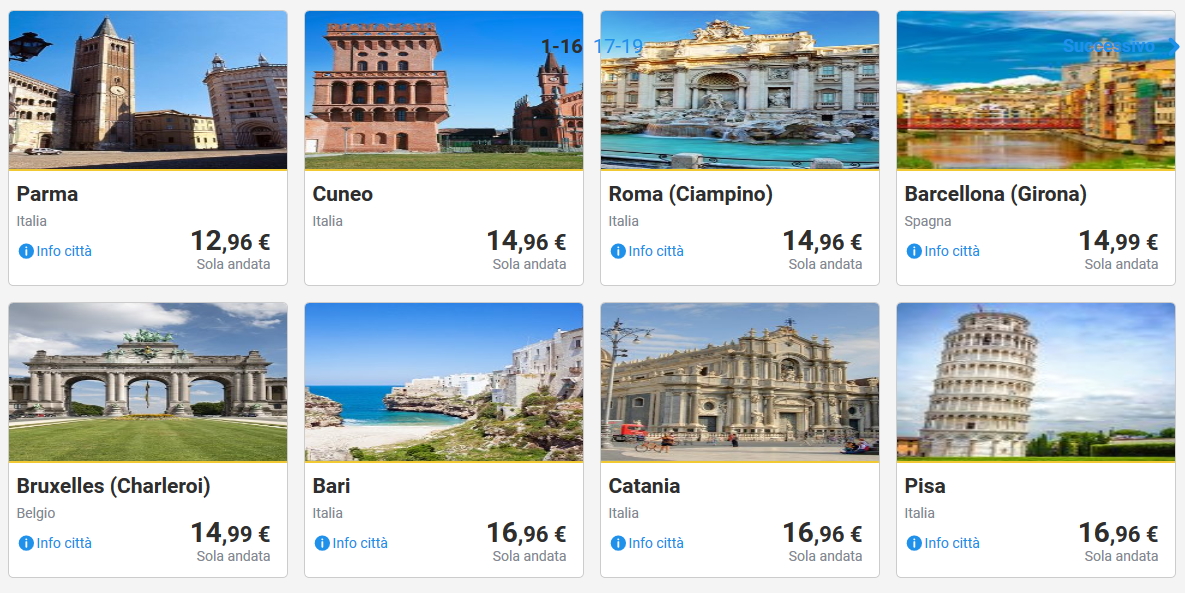The height and width of the screenshot is (593, 1185).
Task: Go to results page 17-19
Action: pyautogui.click(x=618, y=46)
